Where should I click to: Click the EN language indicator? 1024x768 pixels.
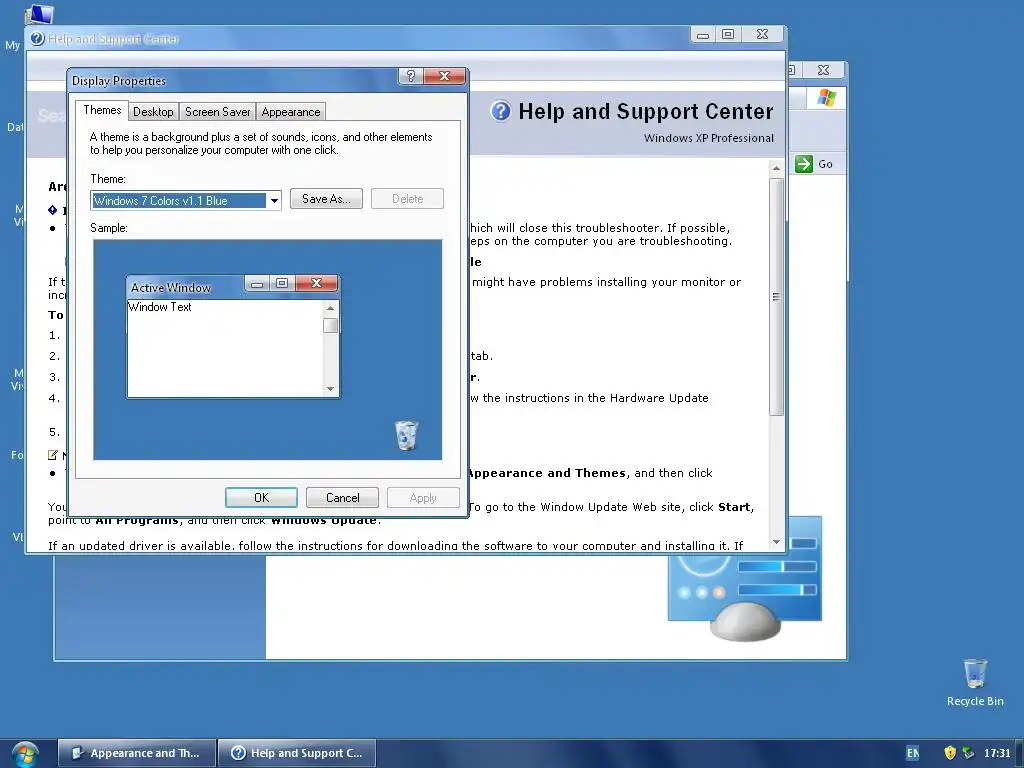(912, 753)
